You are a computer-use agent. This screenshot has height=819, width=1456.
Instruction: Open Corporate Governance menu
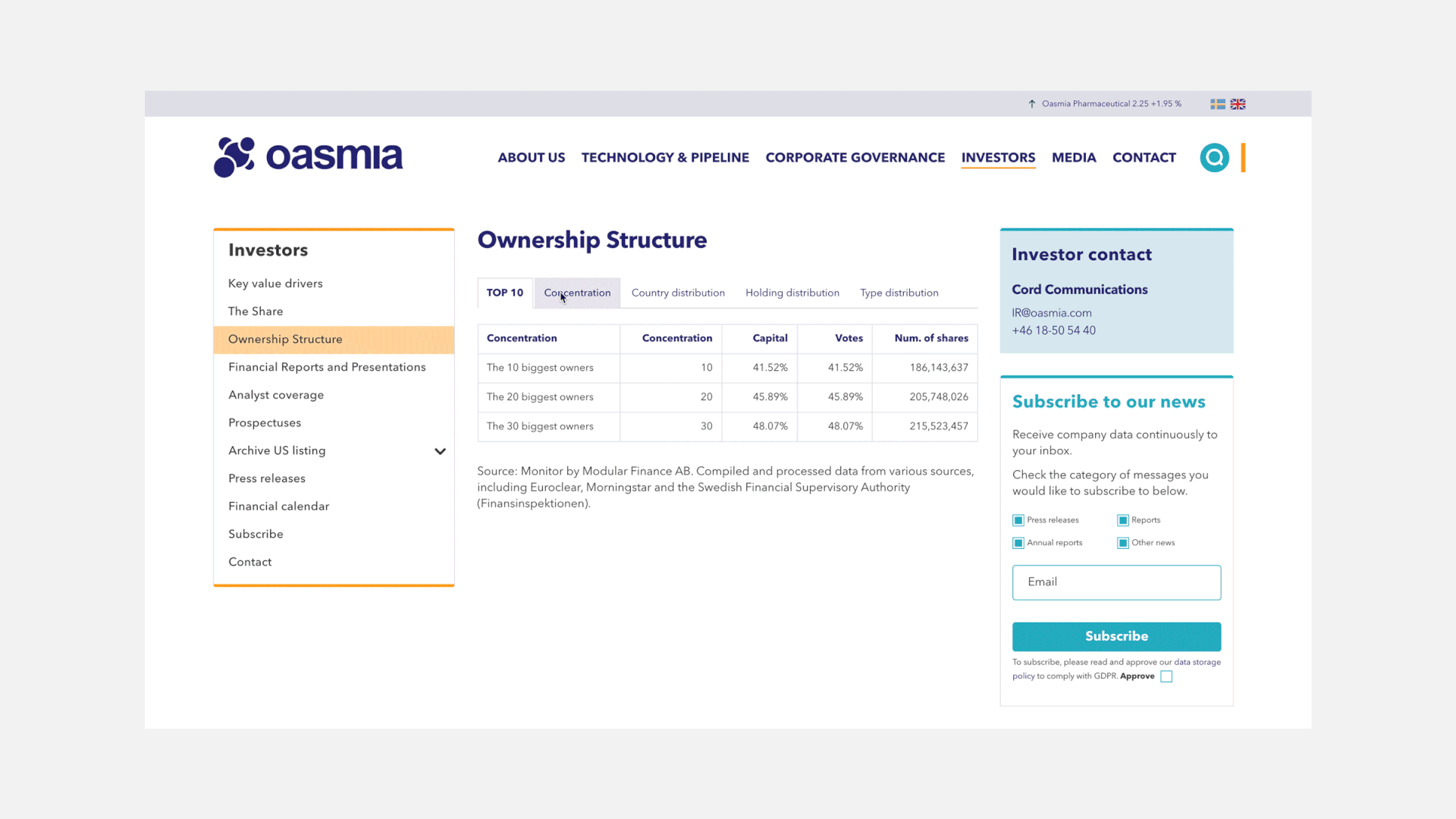click(x=855, y=158)
